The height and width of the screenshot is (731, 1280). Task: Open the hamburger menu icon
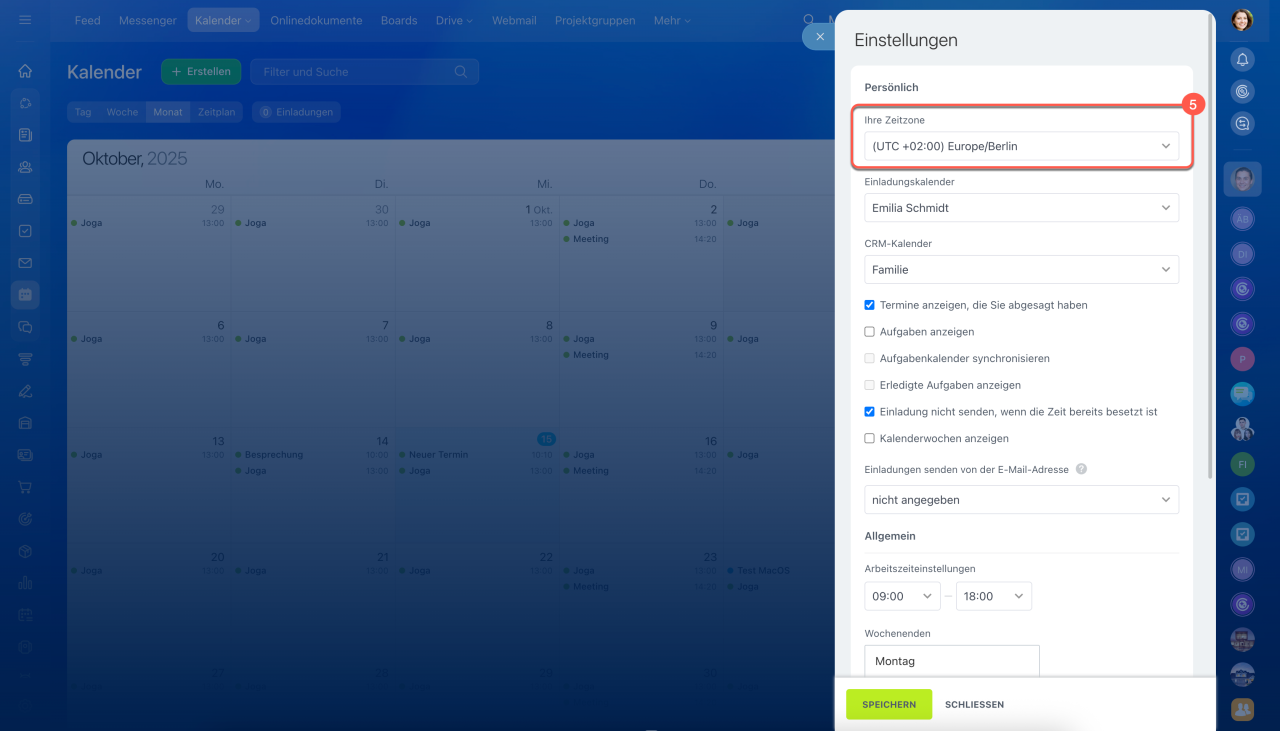(x=25, y=20)
